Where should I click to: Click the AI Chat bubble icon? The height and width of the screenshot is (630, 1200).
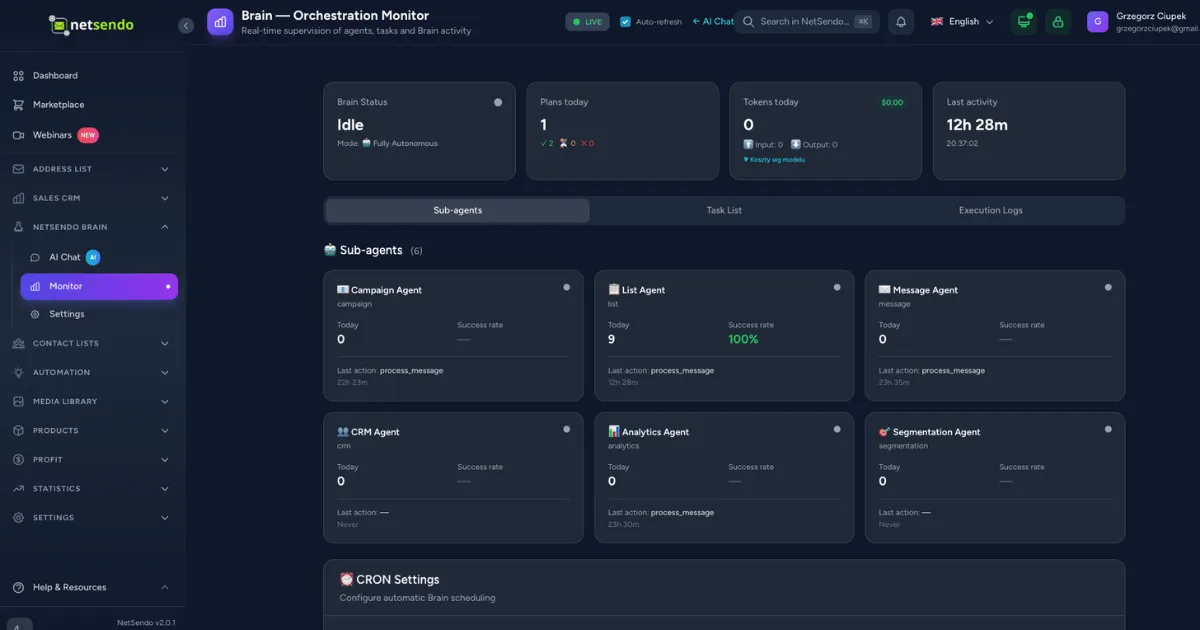point(35,257)
